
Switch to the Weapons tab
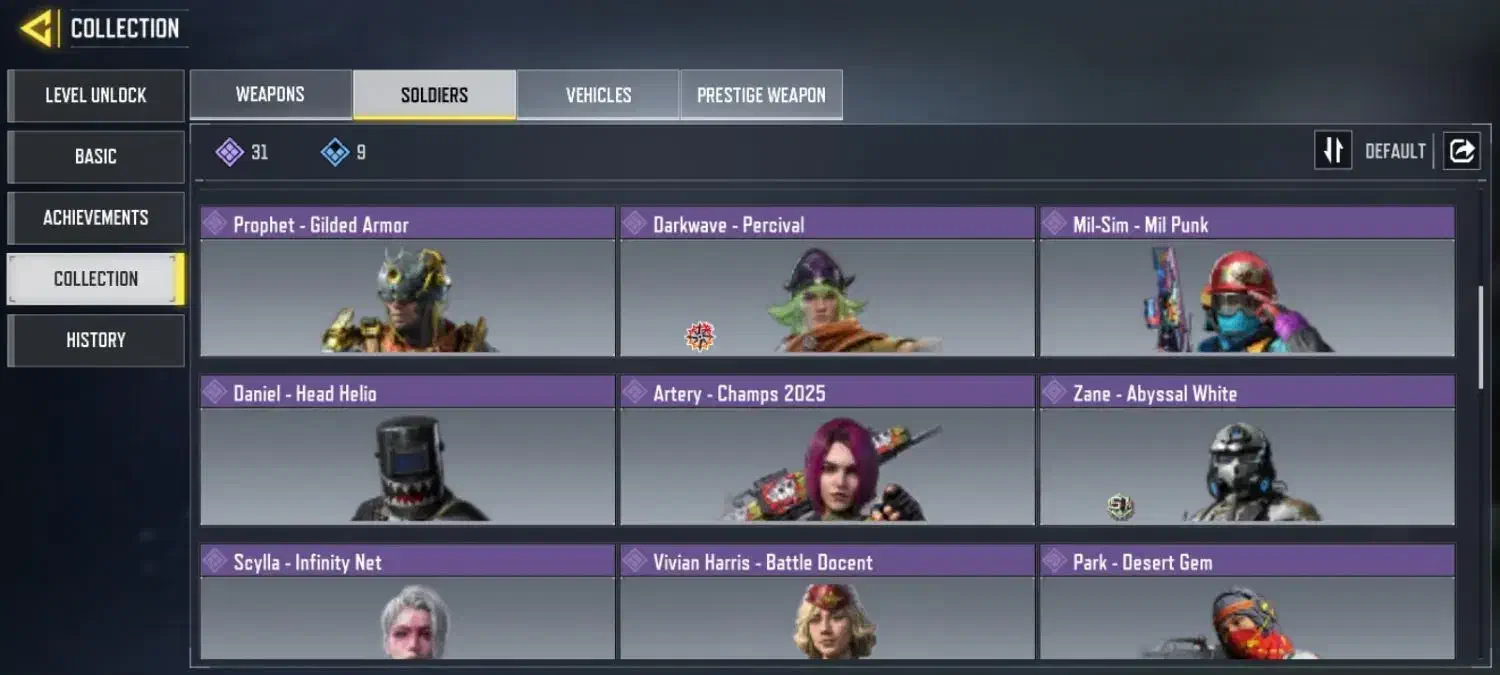coord(270,95)
